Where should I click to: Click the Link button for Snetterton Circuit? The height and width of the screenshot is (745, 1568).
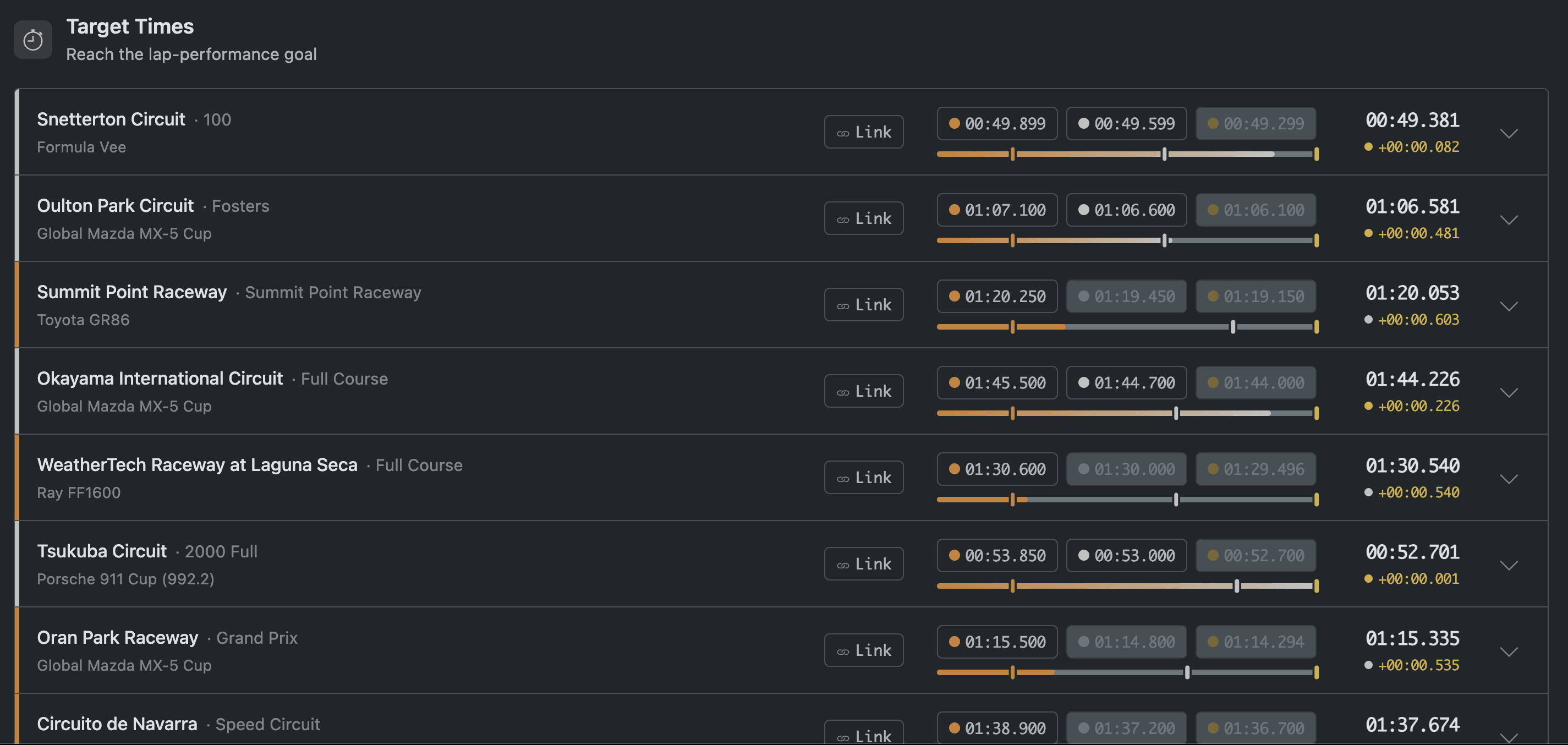pyautogui.click(x=863, y=132)
